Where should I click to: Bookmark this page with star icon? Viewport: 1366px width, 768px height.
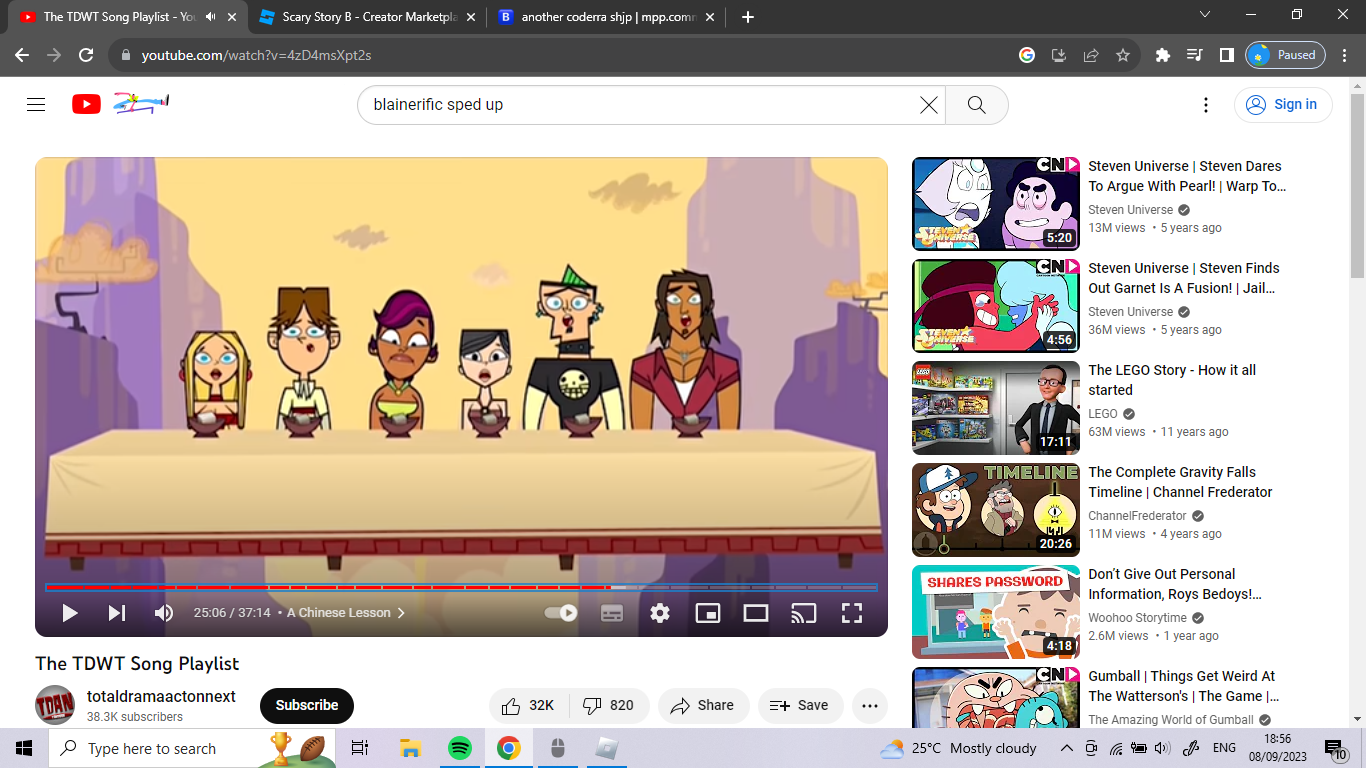click(x=1123, y=55)
